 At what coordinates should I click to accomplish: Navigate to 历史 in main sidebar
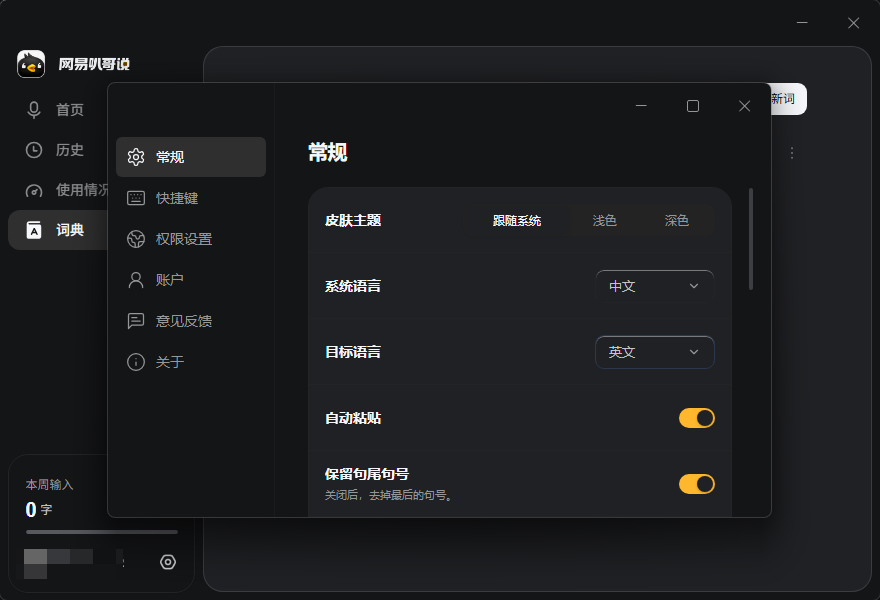[x=56, y=150]
